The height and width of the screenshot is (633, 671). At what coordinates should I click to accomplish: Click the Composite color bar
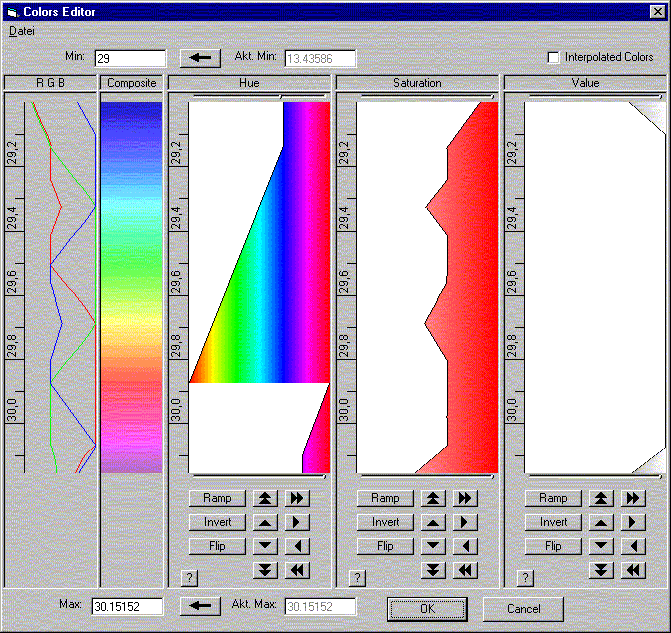coord(132,287)
